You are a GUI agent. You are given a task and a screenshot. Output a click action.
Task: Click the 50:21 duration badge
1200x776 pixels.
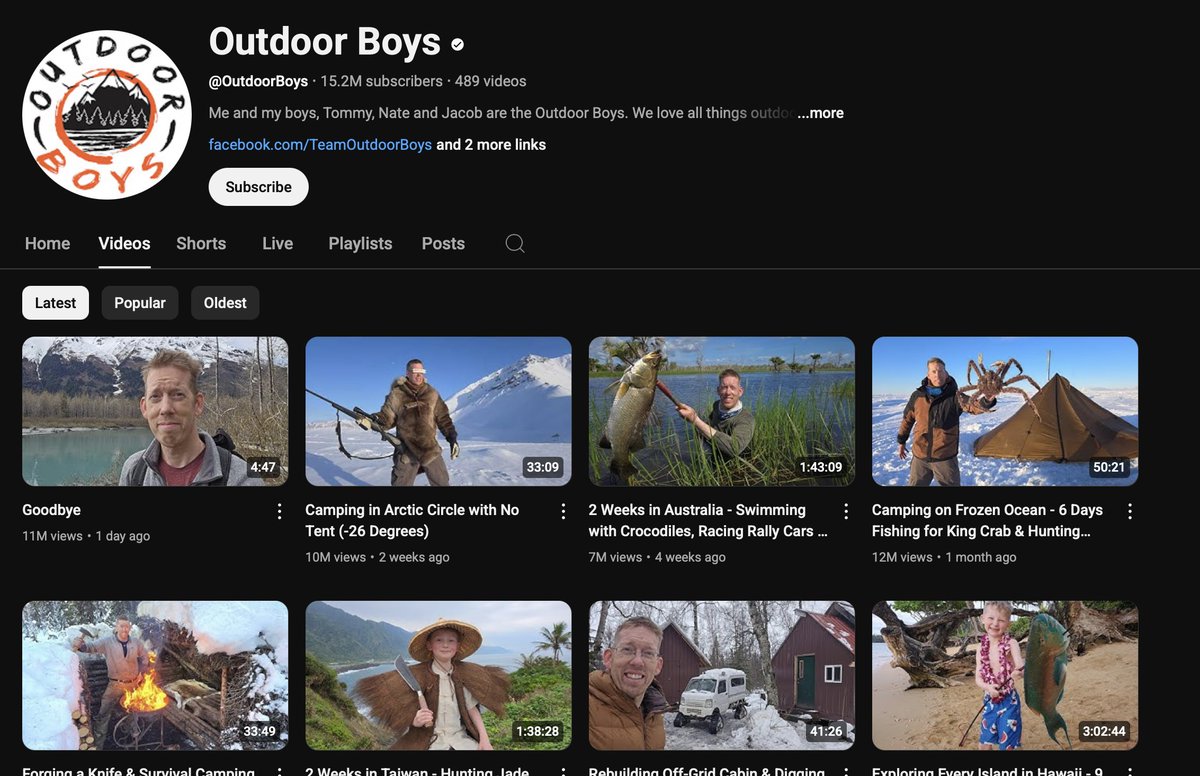1110,467
